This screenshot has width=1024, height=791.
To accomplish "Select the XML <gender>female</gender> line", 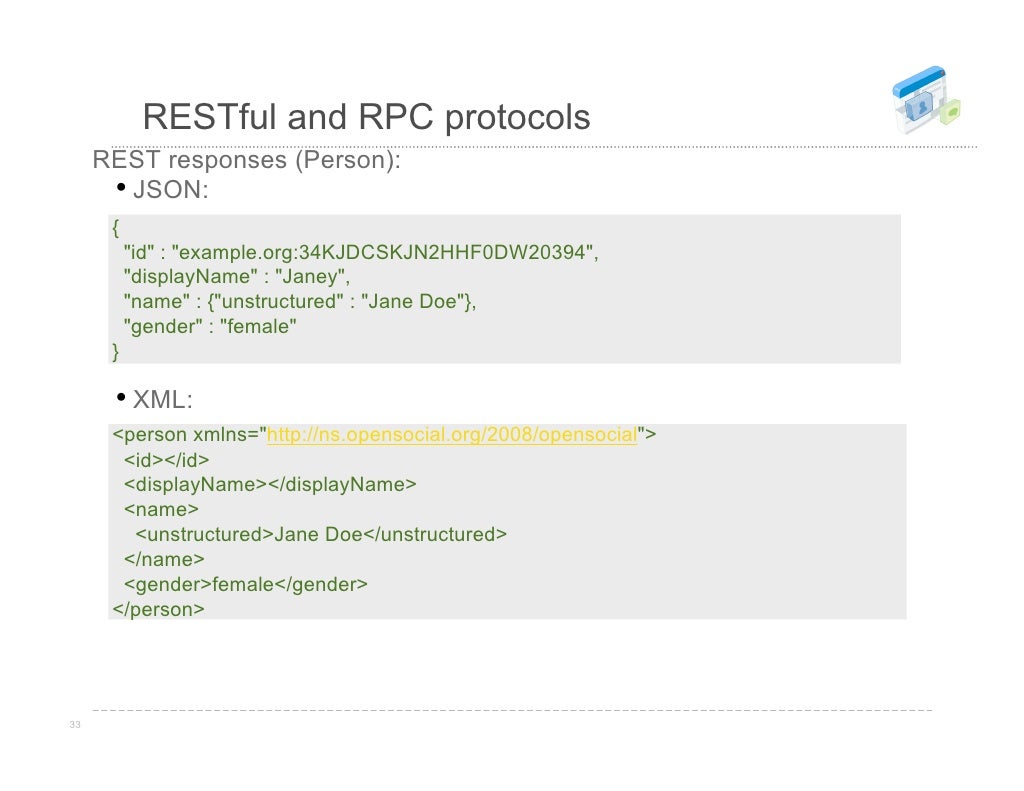I will pos(246,584).
